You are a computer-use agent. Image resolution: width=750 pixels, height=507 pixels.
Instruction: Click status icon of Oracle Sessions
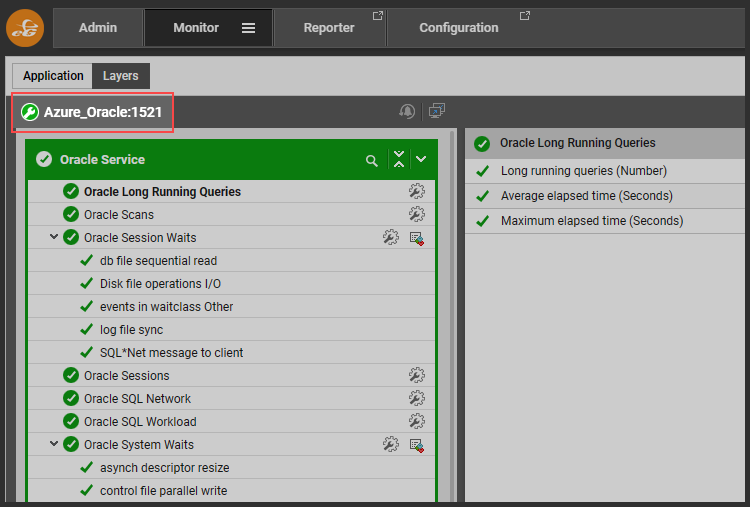[71, 375]
